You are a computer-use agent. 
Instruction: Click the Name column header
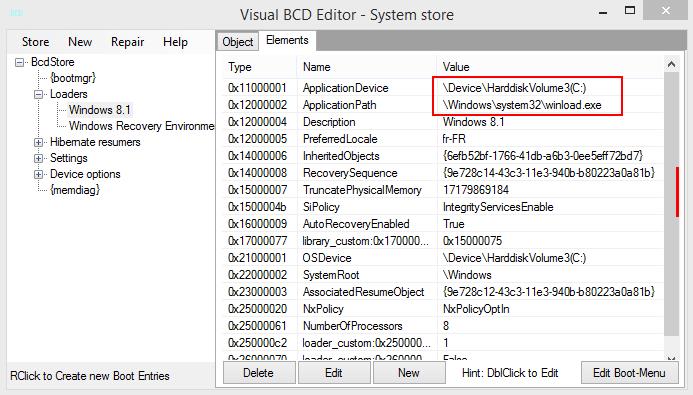click(366, 67)
